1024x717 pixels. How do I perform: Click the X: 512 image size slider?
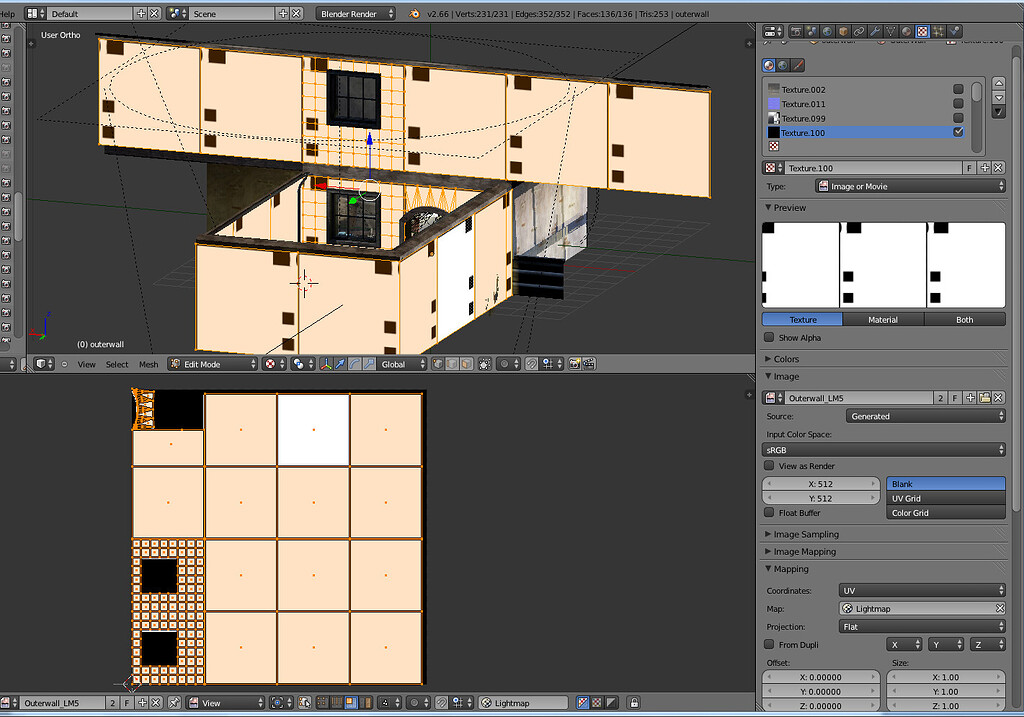click(x=820, y=483)
